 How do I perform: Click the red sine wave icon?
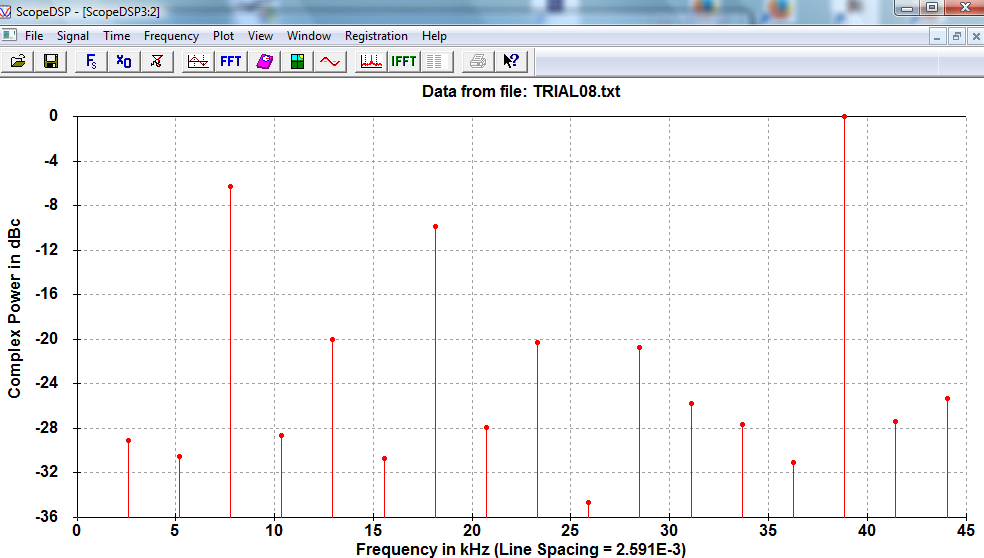point(329,61)
